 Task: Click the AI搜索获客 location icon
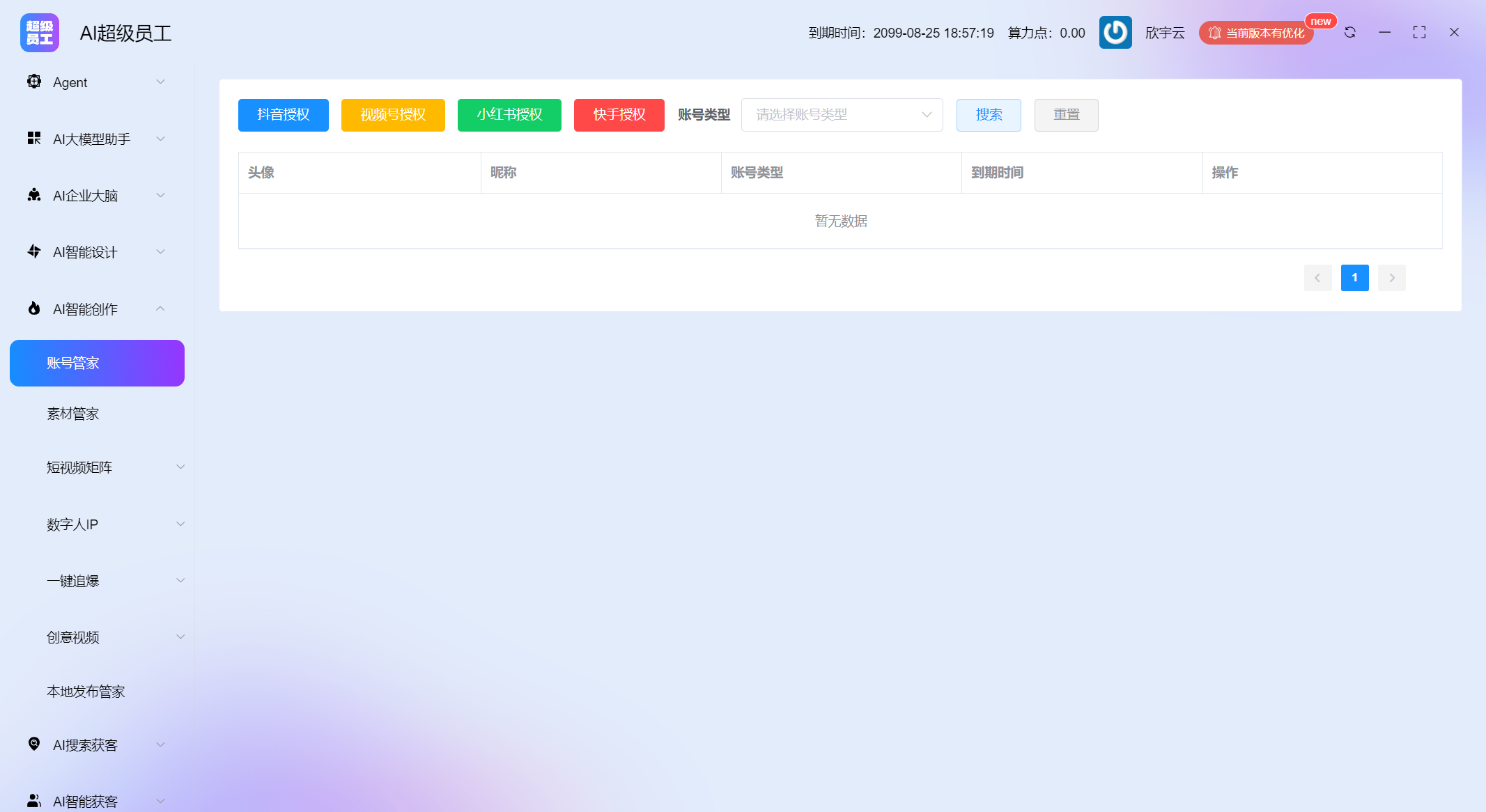click(33, 744)
